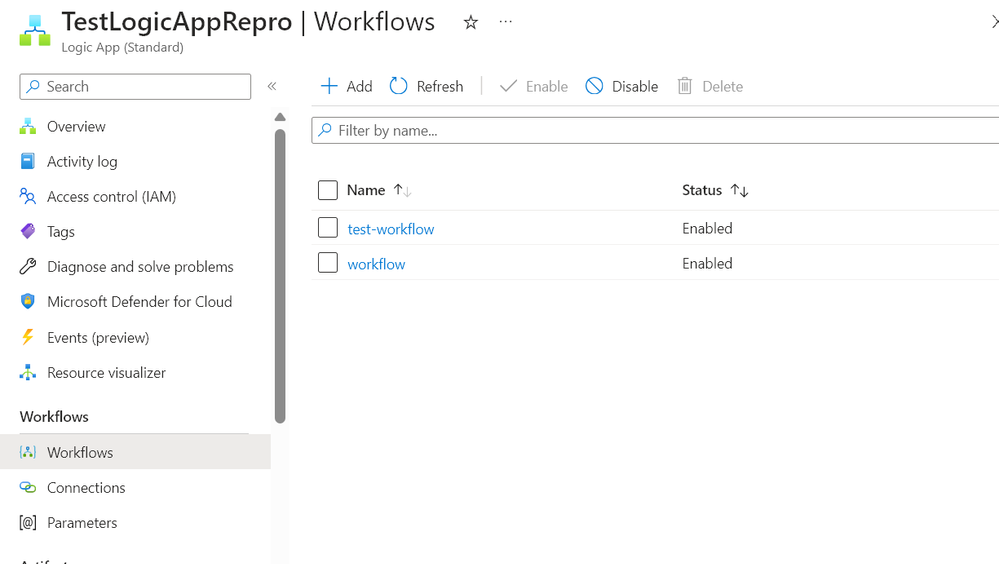
Task: Check the workflow row checkbox
Action: 327,263
